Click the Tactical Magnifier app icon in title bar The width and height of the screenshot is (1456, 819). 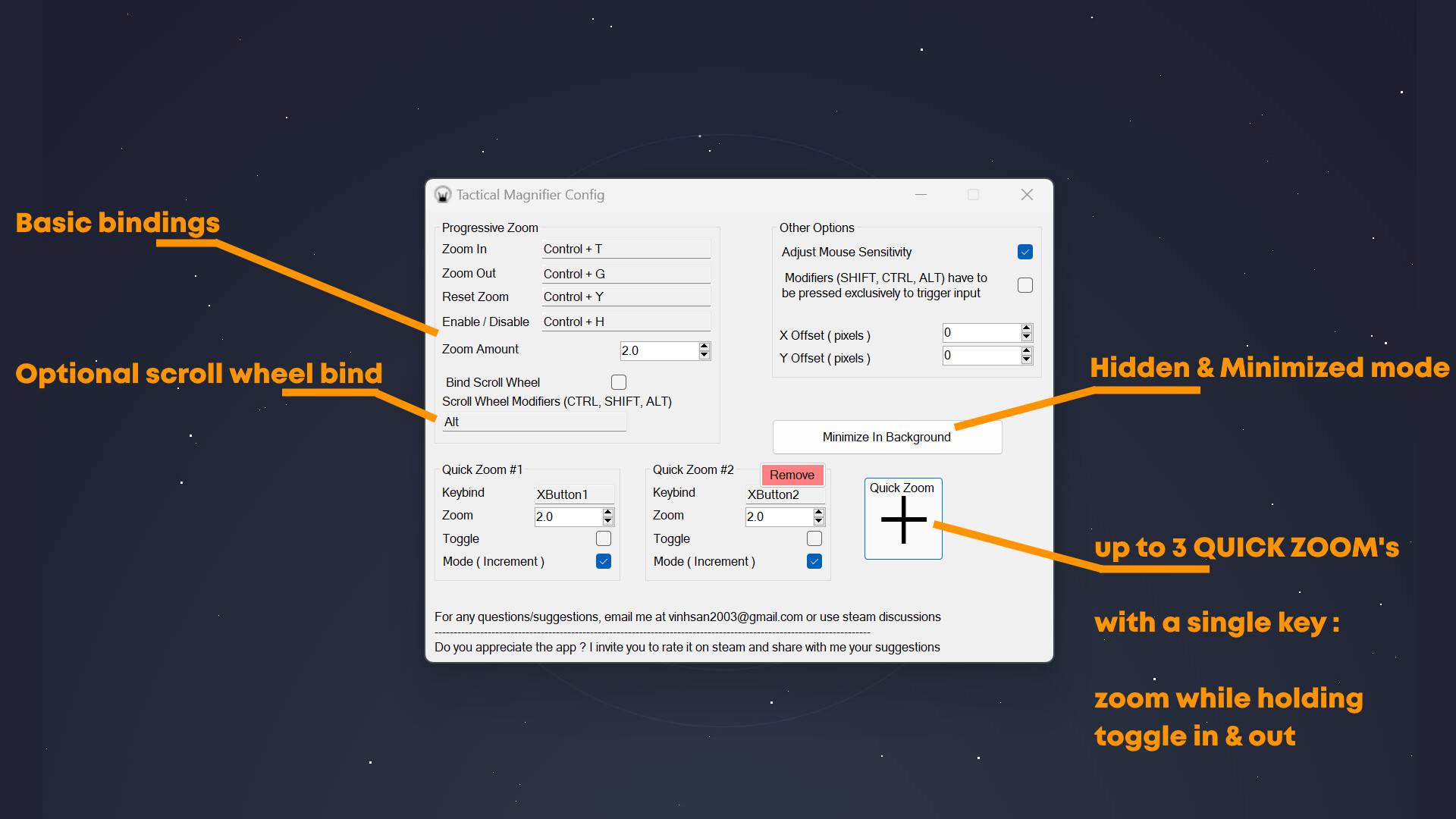tap(443, 195)
